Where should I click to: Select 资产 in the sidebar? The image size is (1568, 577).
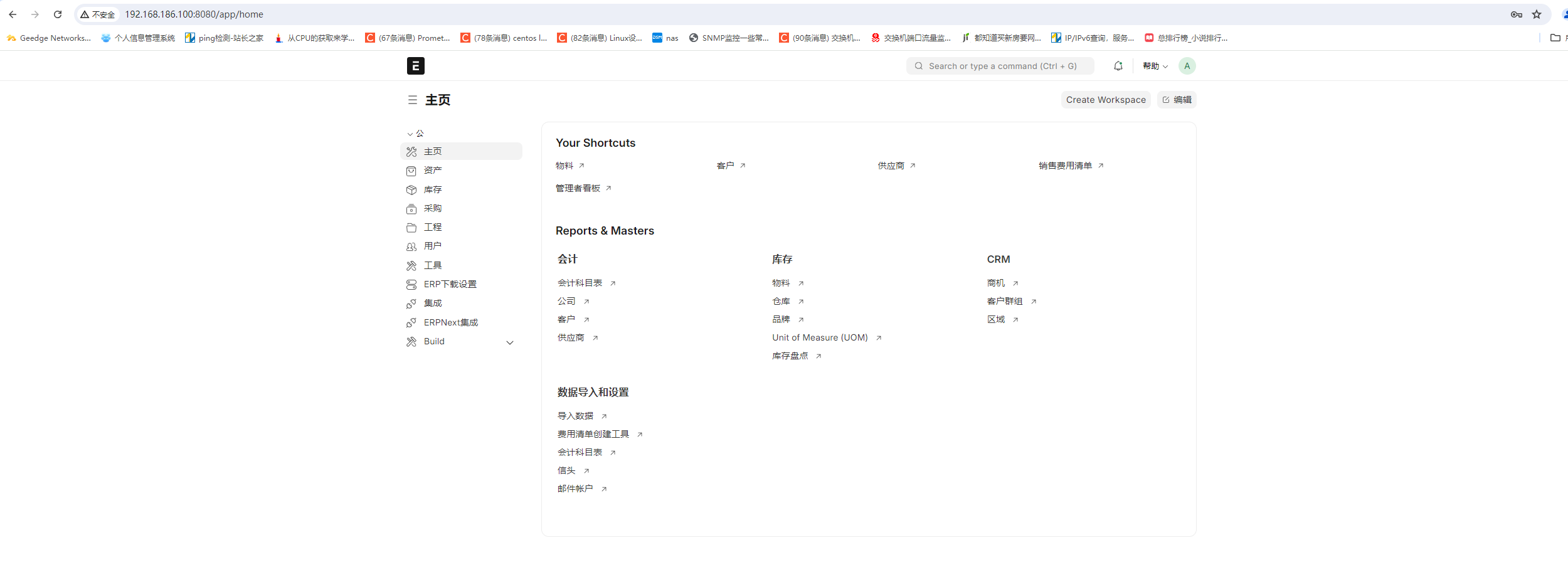433,171
